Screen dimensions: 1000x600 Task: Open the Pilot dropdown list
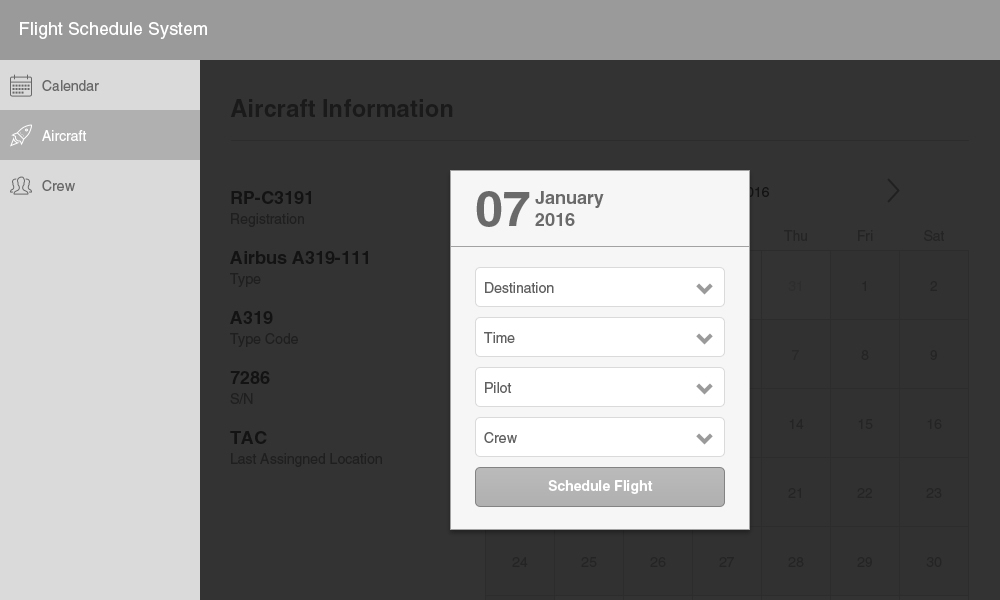coord(599,387)
